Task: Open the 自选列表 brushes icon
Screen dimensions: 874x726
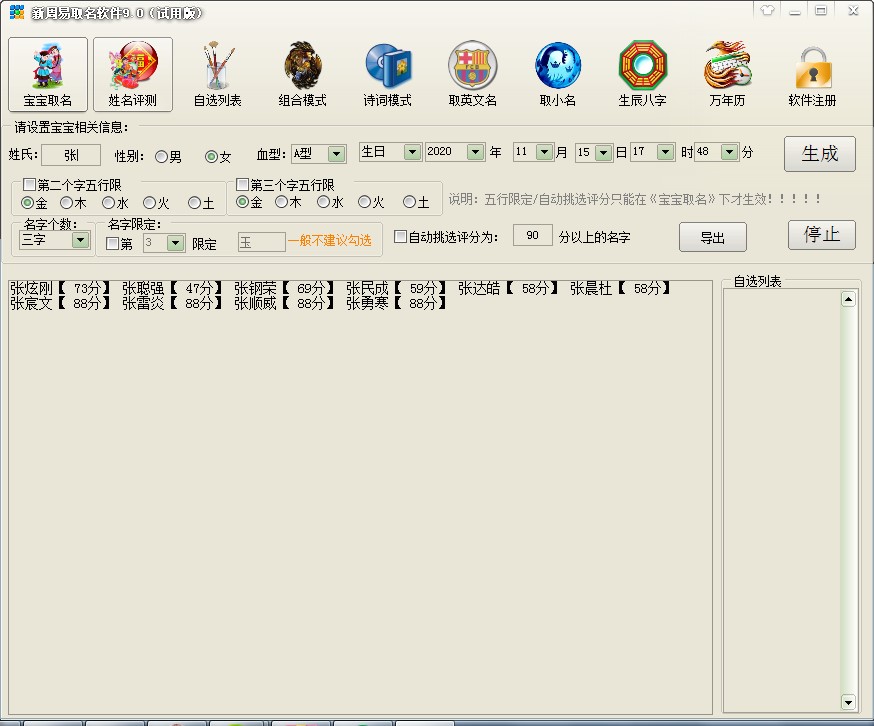Action: pos(217,74)
